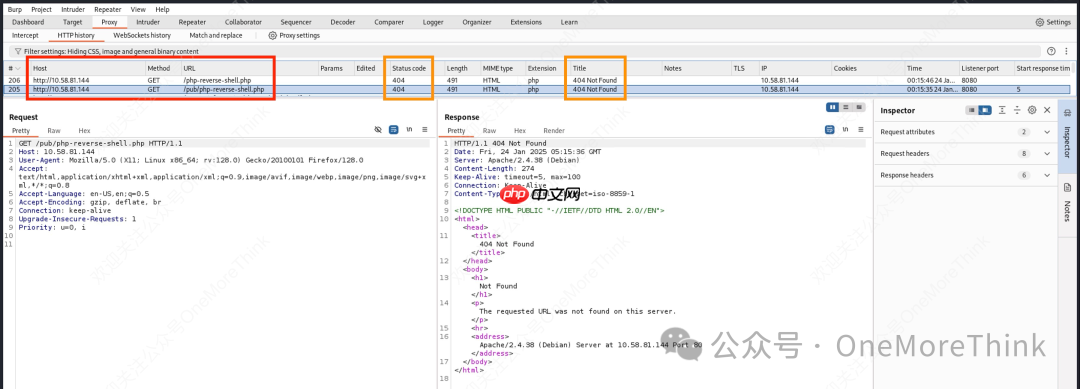Open the Intercept sub-tab

tap(25, 35)
